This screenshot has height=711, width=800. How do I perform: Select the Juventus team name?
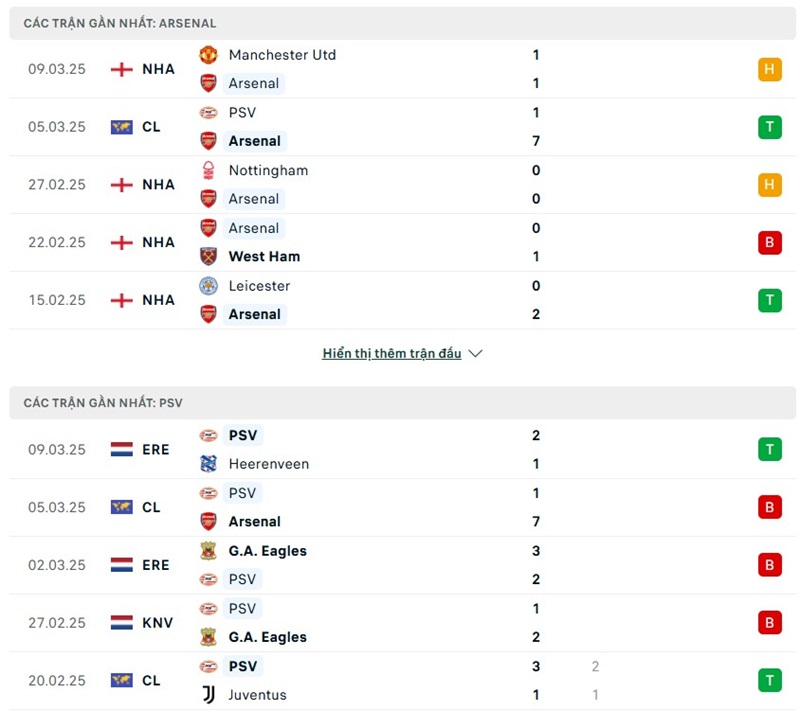point(257,695)
